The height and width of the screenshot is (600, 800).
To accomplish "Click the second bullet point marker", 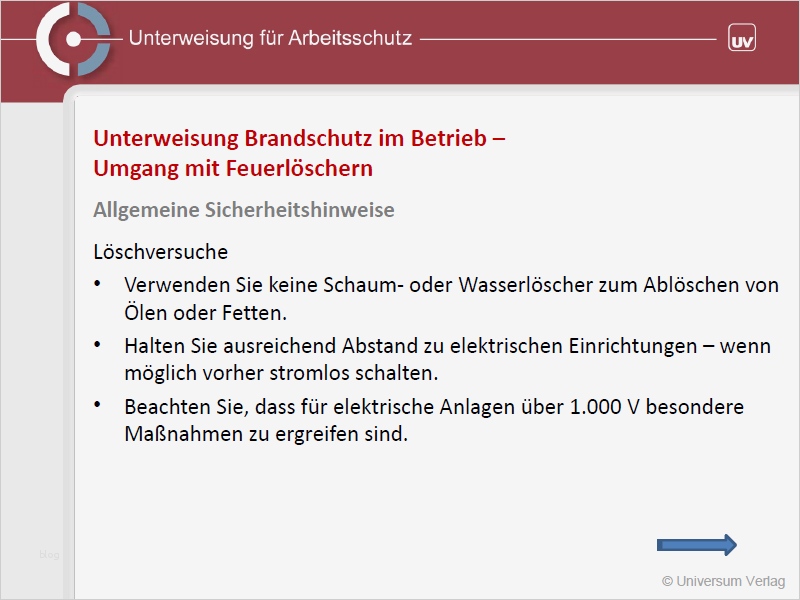I will pyautogui.click(x=97, y=344).
